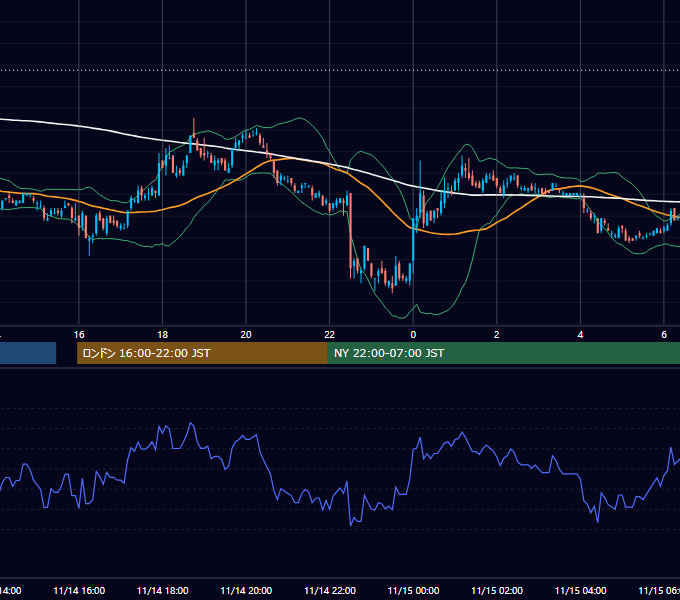
Task: Click the hour label 22 on the upper axis
Action: pyautogui.click(x=330, y=335)
